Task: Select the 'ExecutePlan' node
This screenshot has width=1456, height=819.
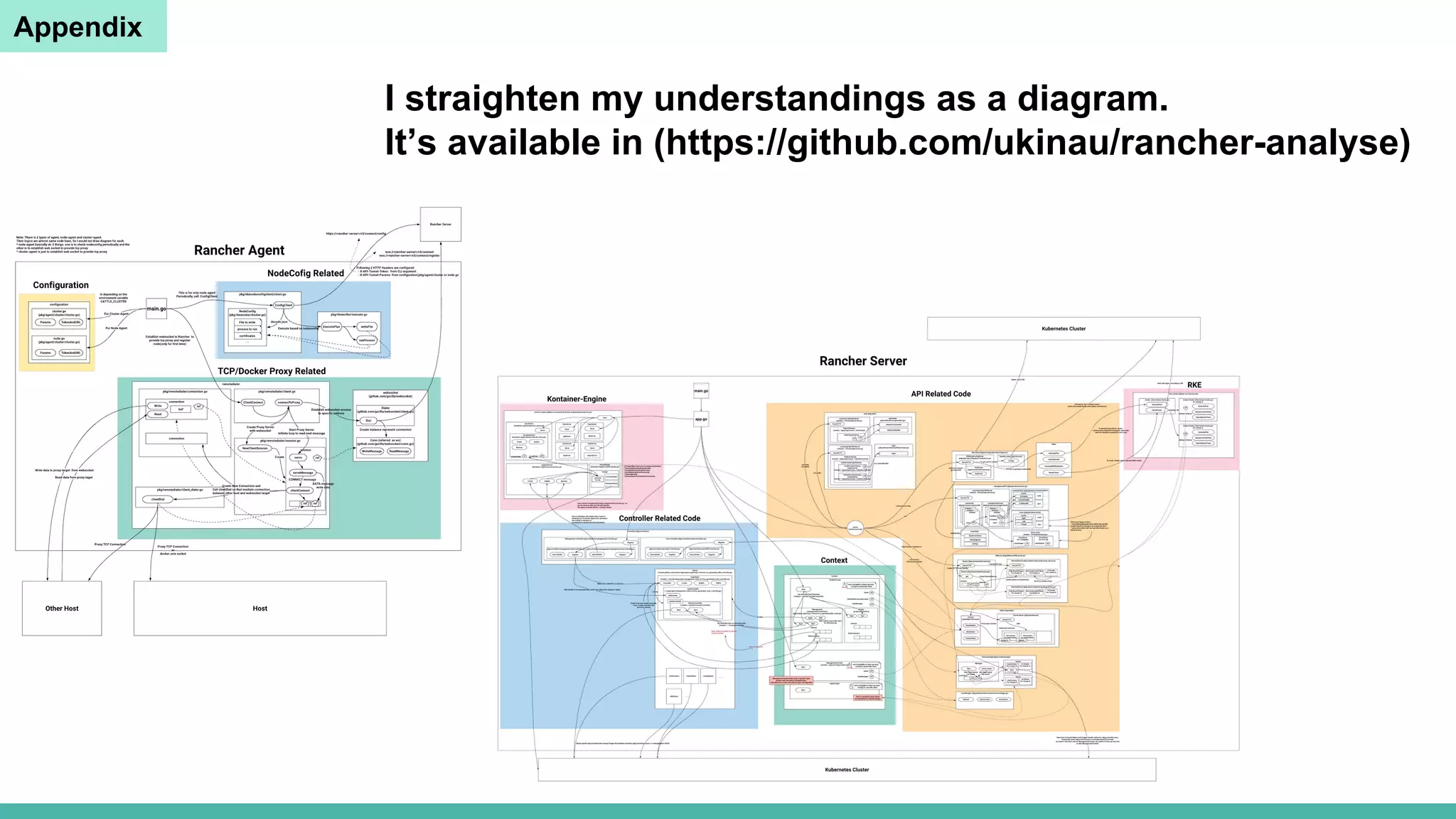Action: pyautogui.click(x=332, y=327)
